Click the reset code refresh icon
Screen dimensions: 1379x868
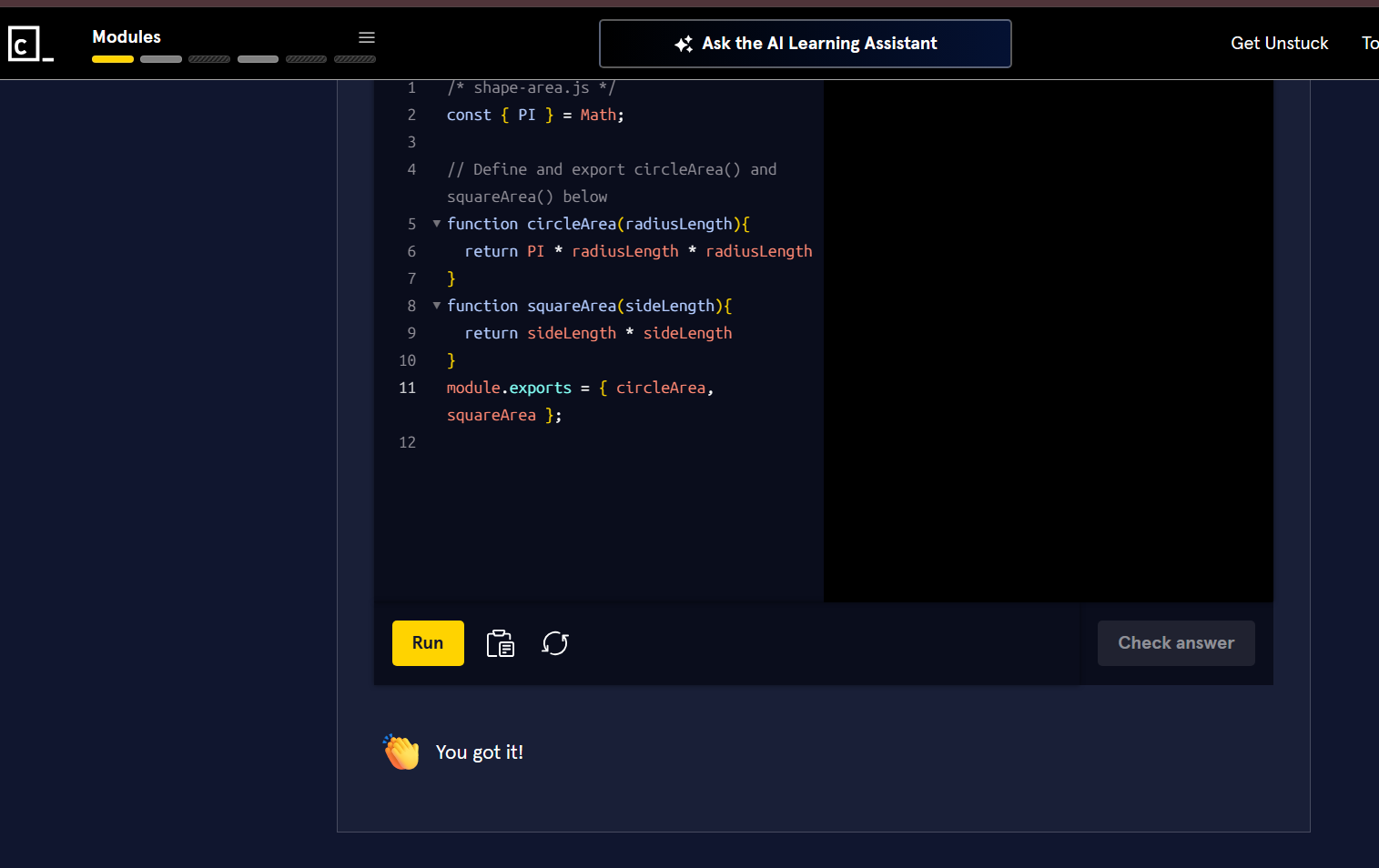(555, 643)
